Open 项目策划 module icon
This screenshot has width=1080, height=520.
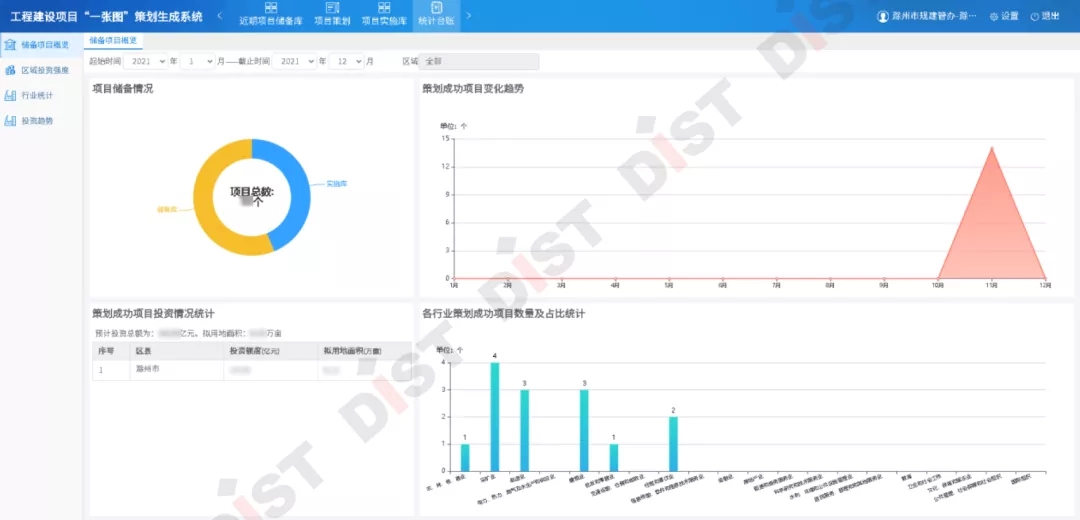(332, 8)
